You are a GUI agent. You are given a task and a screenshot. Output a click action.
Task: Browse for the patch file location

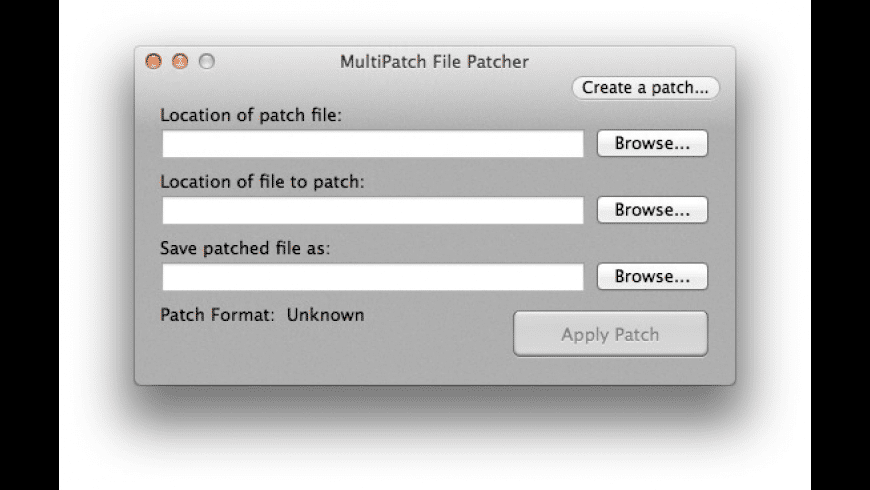(x=652, y=143)
